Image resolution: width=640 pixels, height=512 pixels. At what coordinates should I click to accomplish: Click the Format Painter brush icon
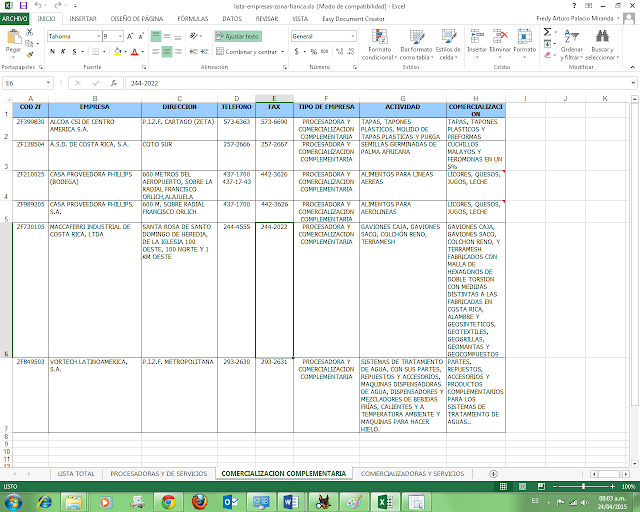(29, 54)
